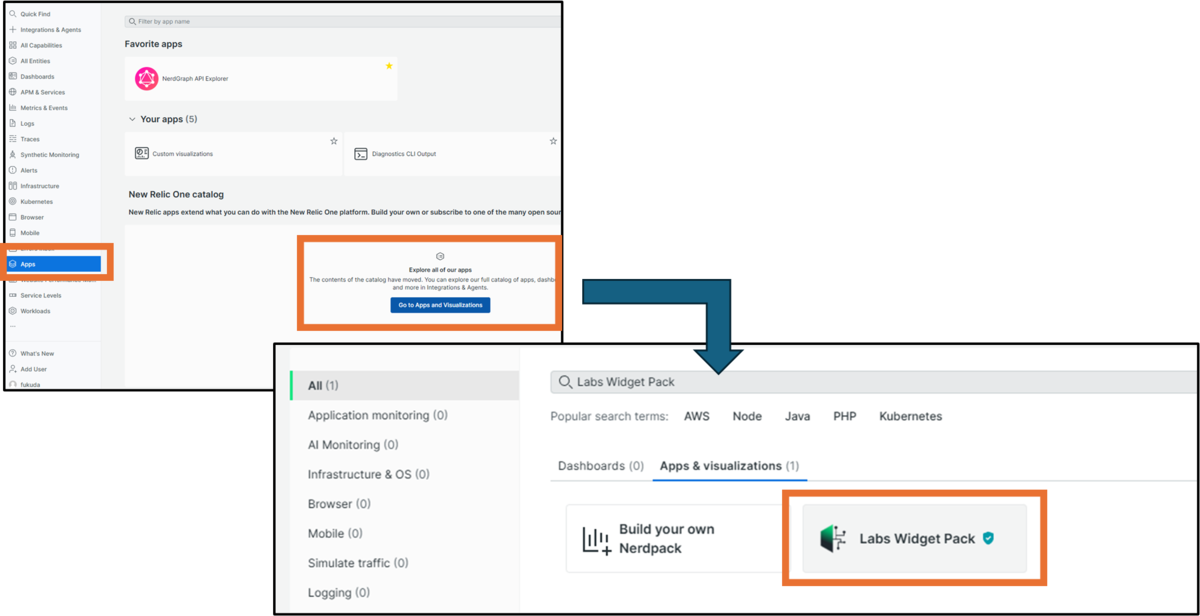Open the Build your own Nerdpack card
The image size is (1200, 616).
click(673, 538)
